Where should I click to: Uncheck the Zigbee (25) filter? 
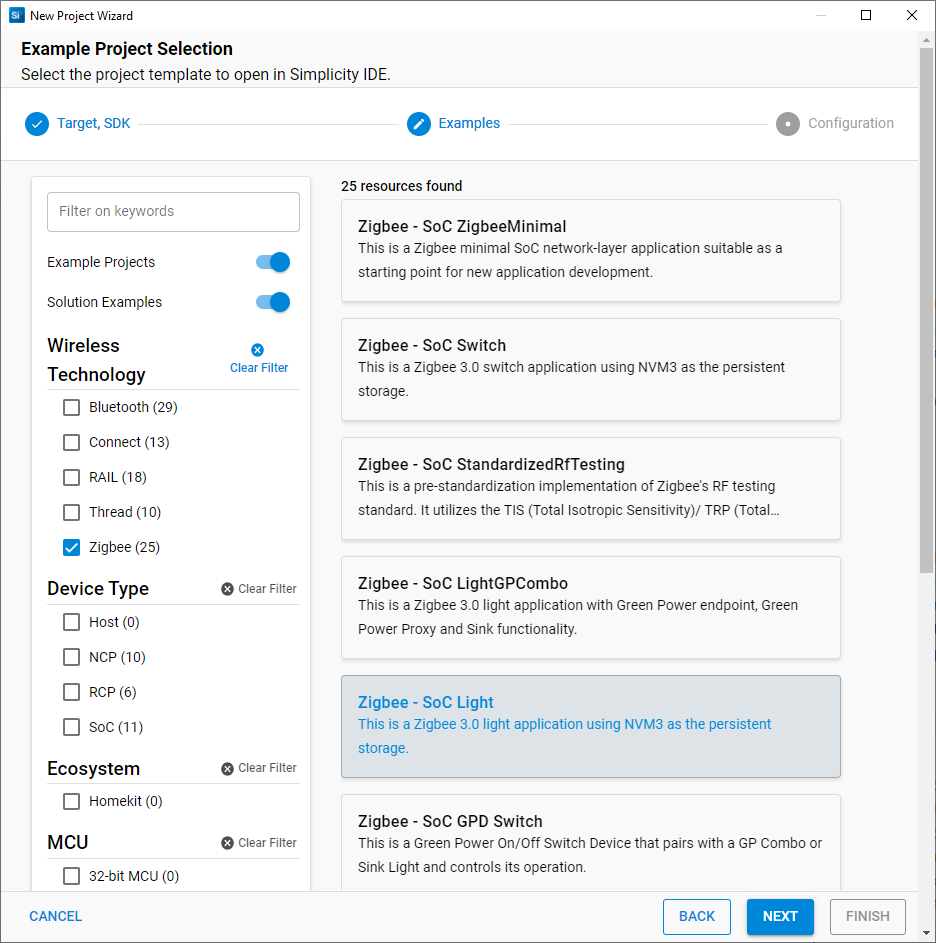tap(72, 547)
